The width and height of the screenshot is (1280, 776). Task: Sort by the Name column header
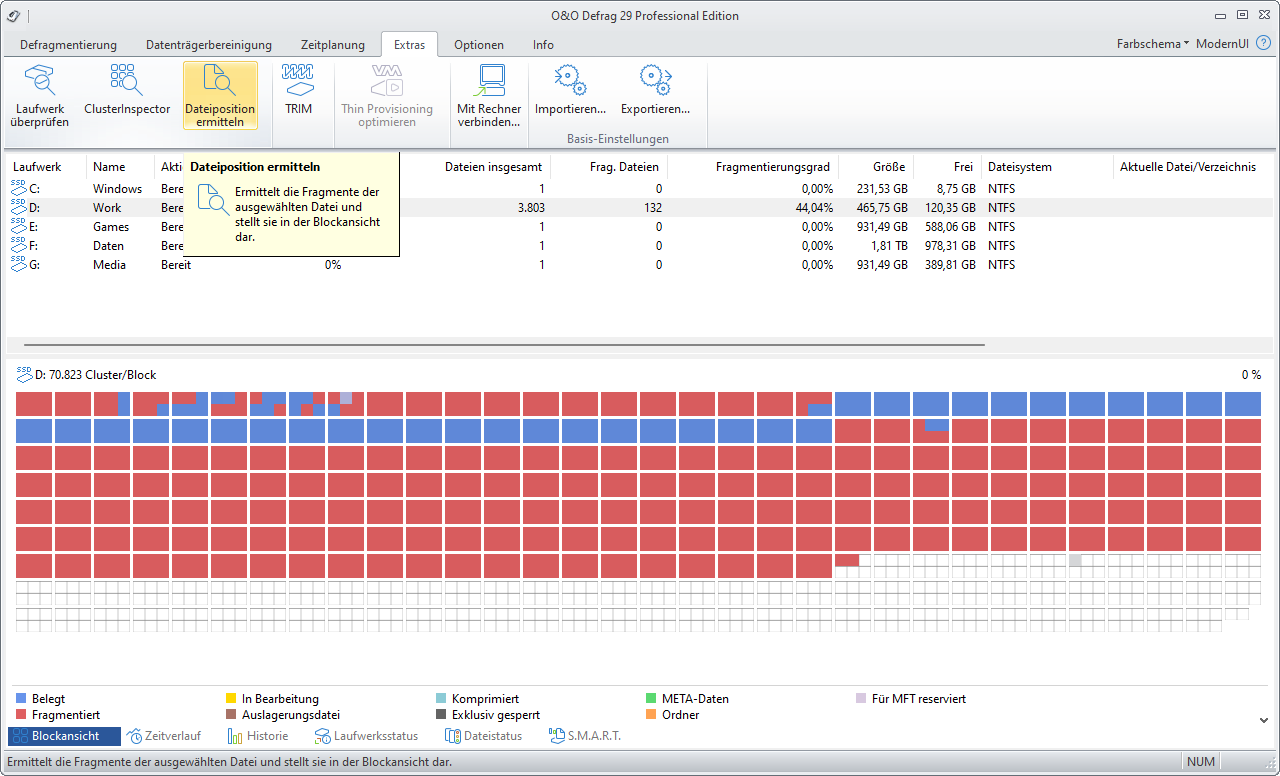tap(121, 167)
